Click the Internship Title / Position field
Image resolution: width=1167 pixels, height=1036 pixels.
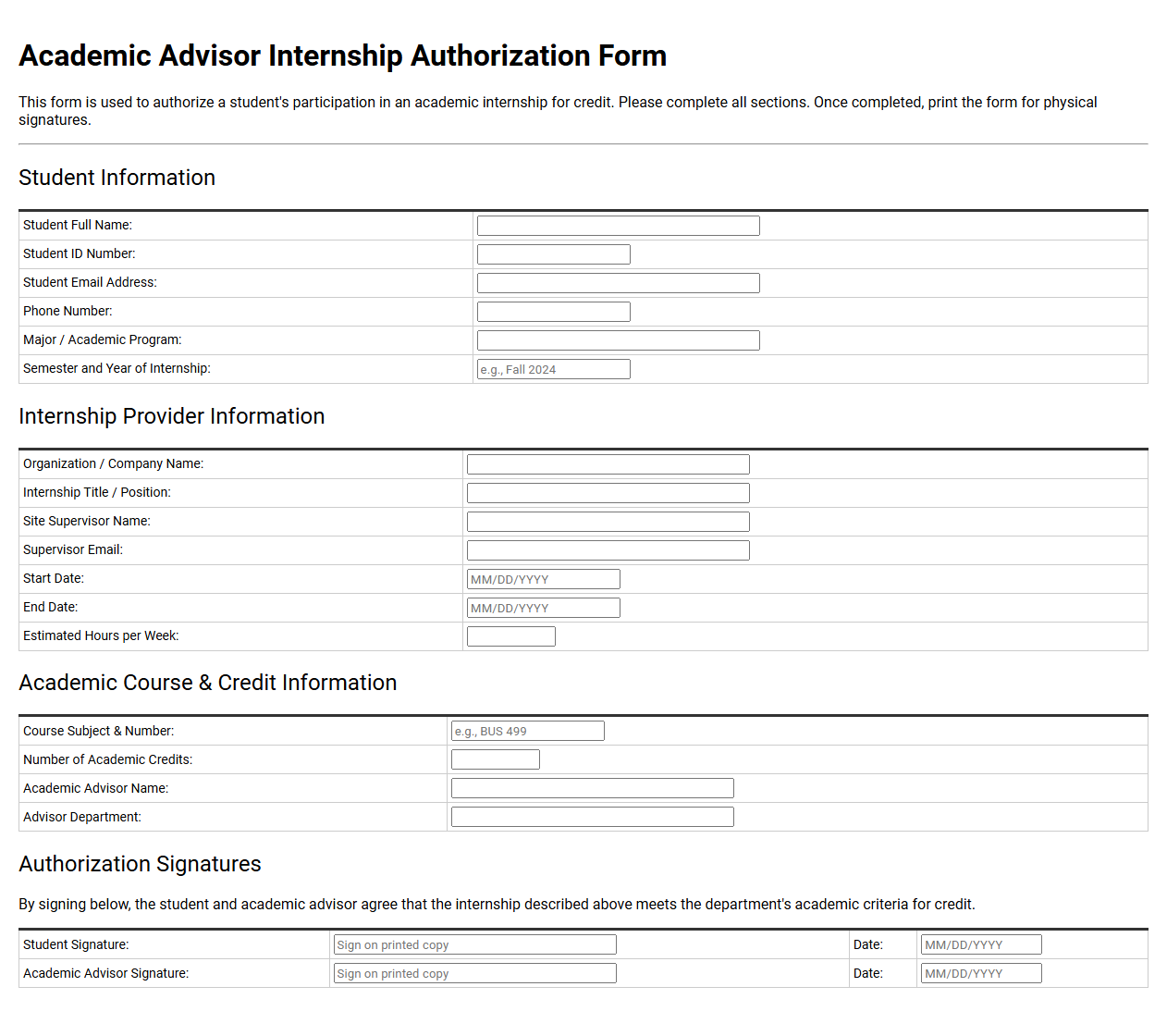point(608,493)
